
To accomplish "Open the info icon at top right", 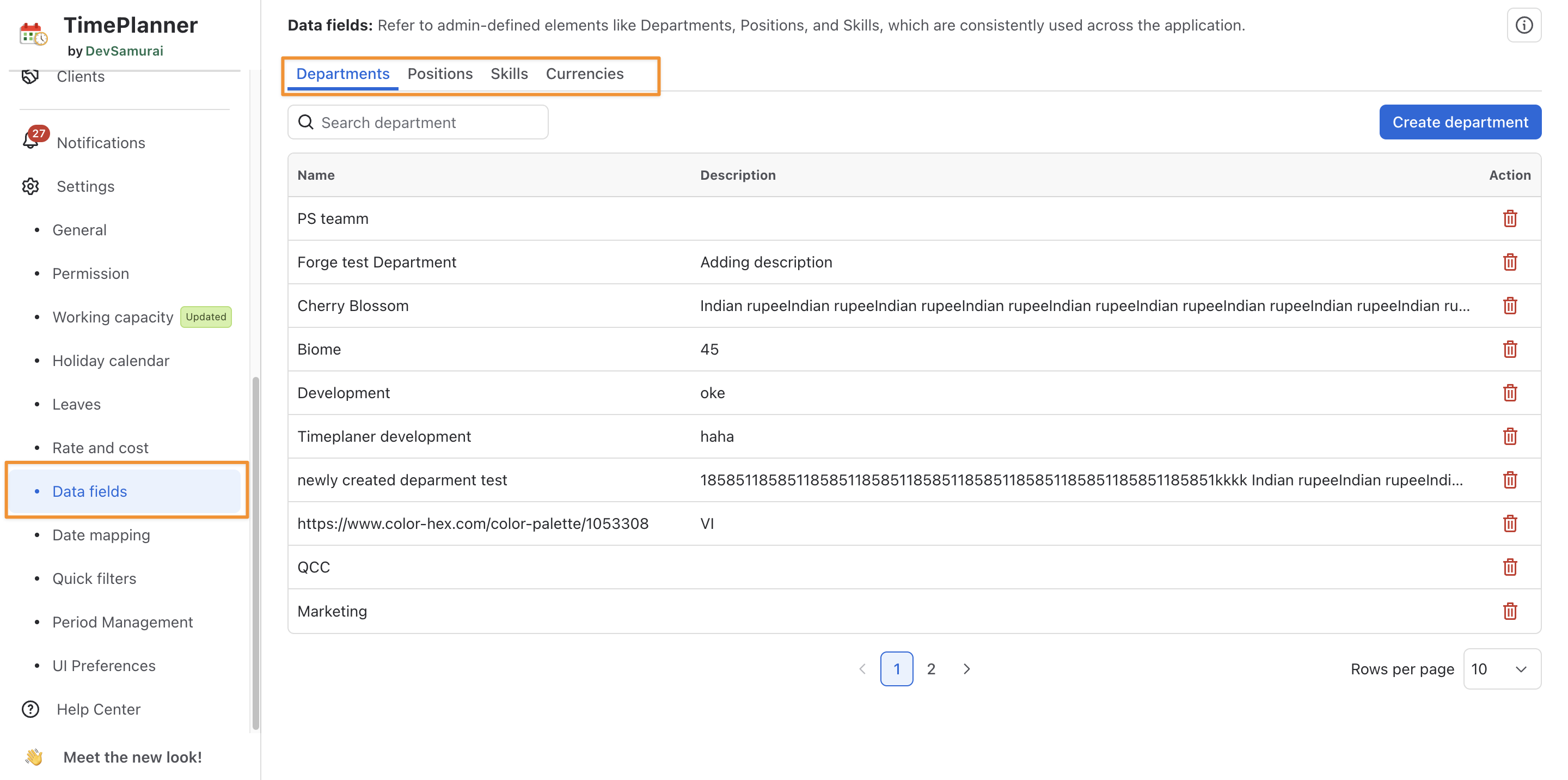I will (x=1523, y=26).
